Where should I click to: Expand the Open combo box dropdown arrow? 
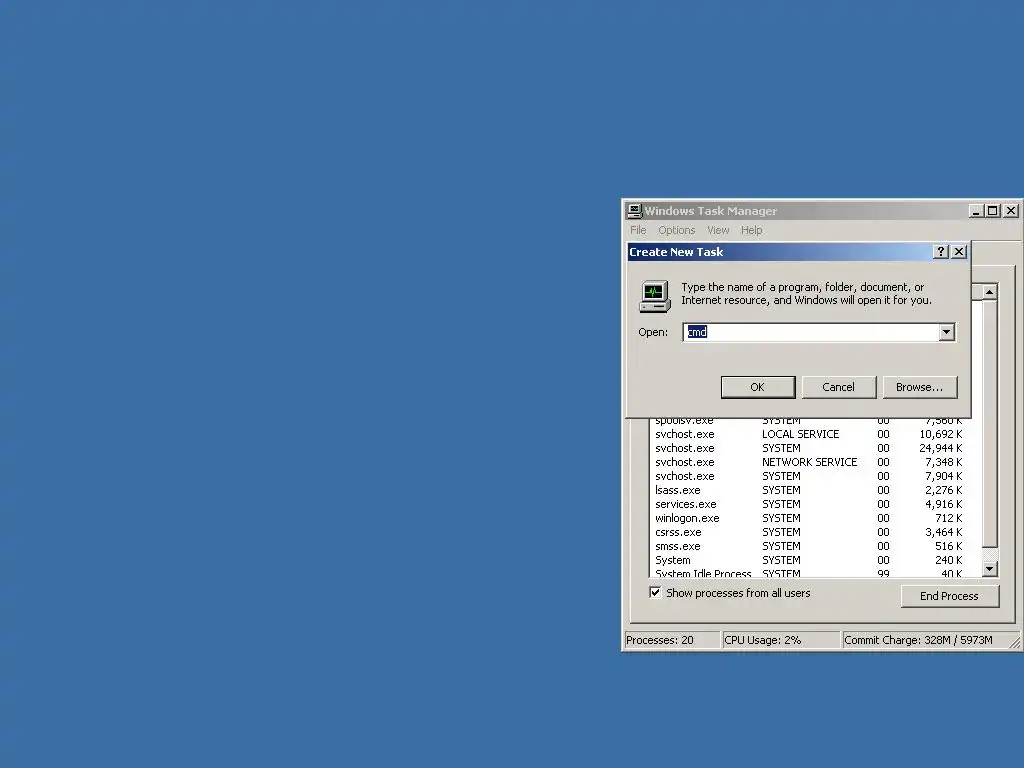pyautogui.click(x=946, y=332)
